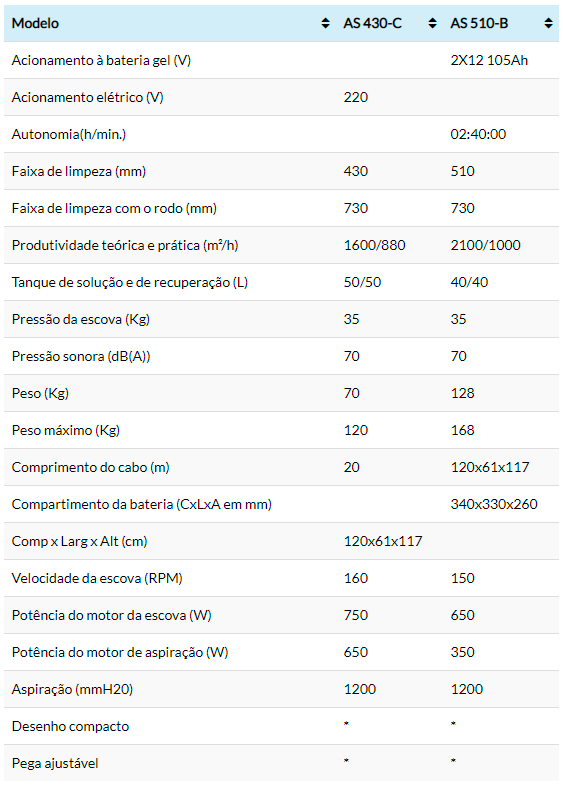The width and height of the screenshot is (563, 791).
Task: Click the 2100/1000 productivity value
Action: pos(485,245)
